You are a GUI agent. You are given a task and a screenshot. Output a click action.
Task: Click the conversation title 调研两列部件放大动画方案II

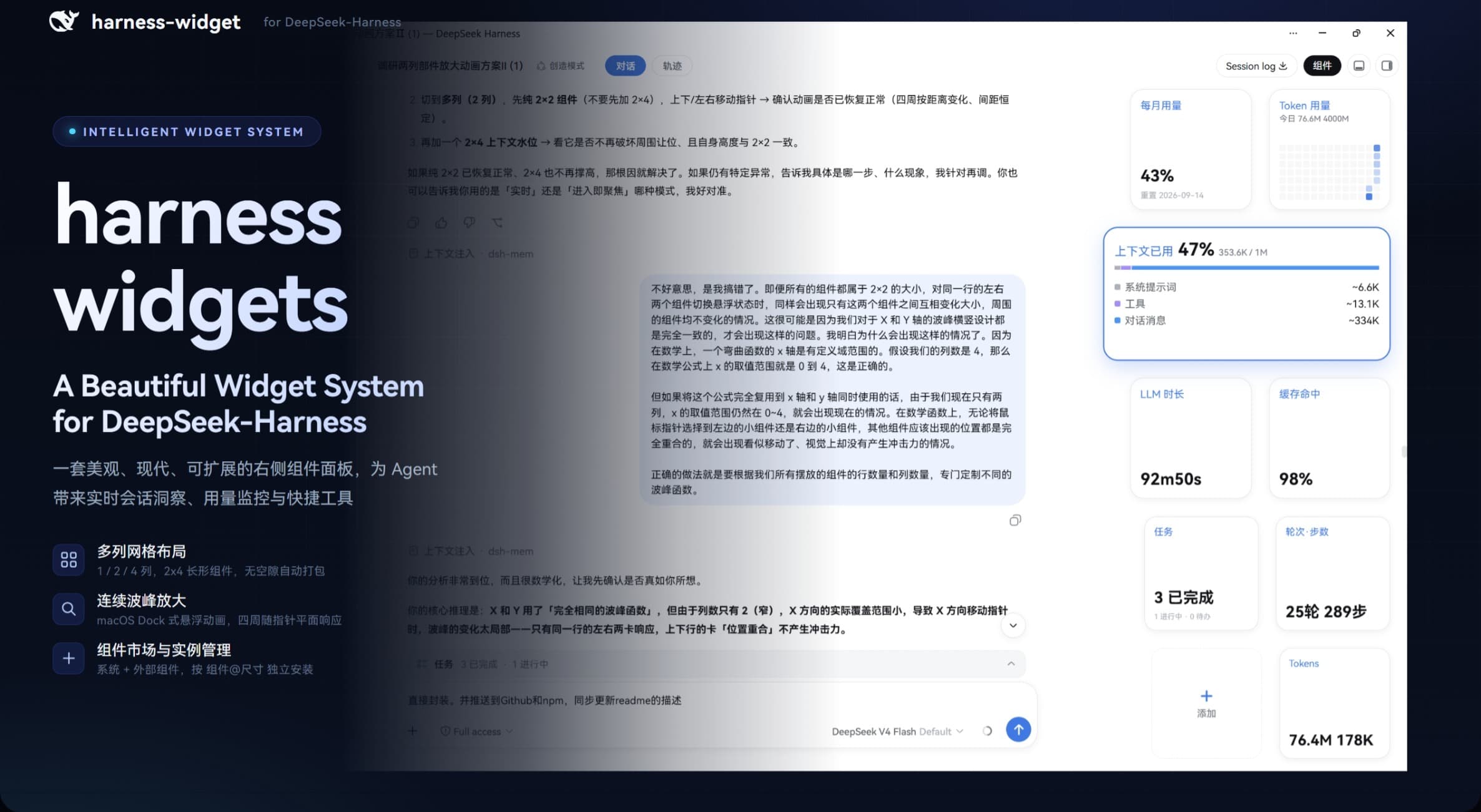tap(450, 66)
